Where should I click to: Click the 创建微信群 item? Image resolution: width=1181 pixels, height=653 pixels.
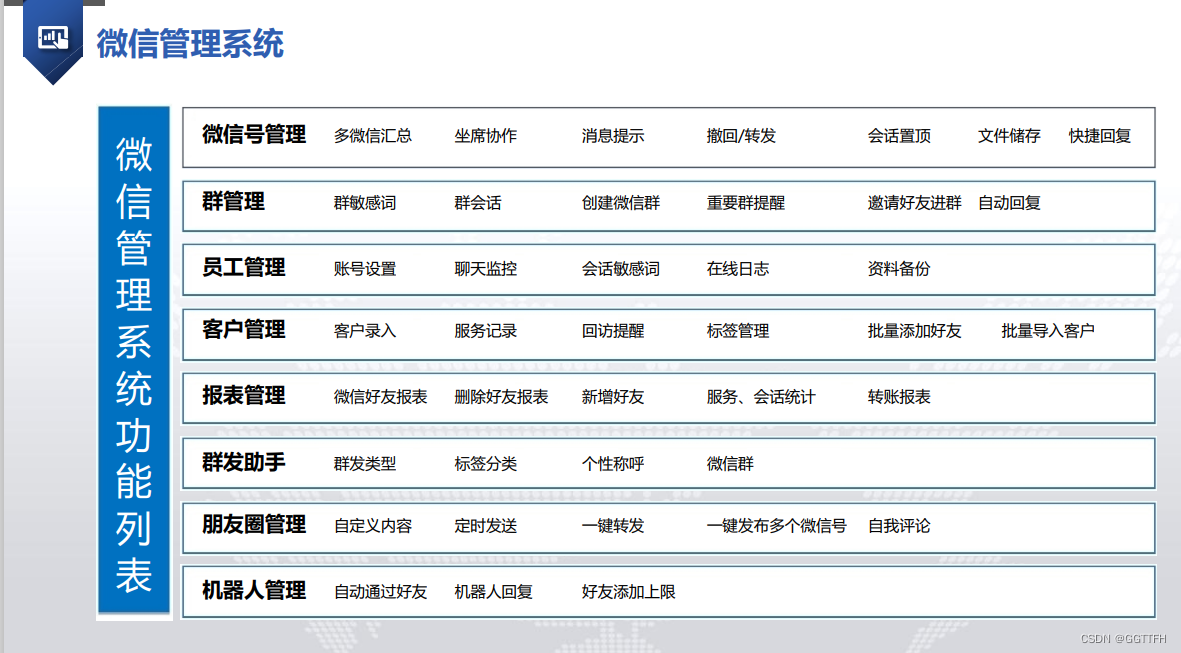click(621, 203)
